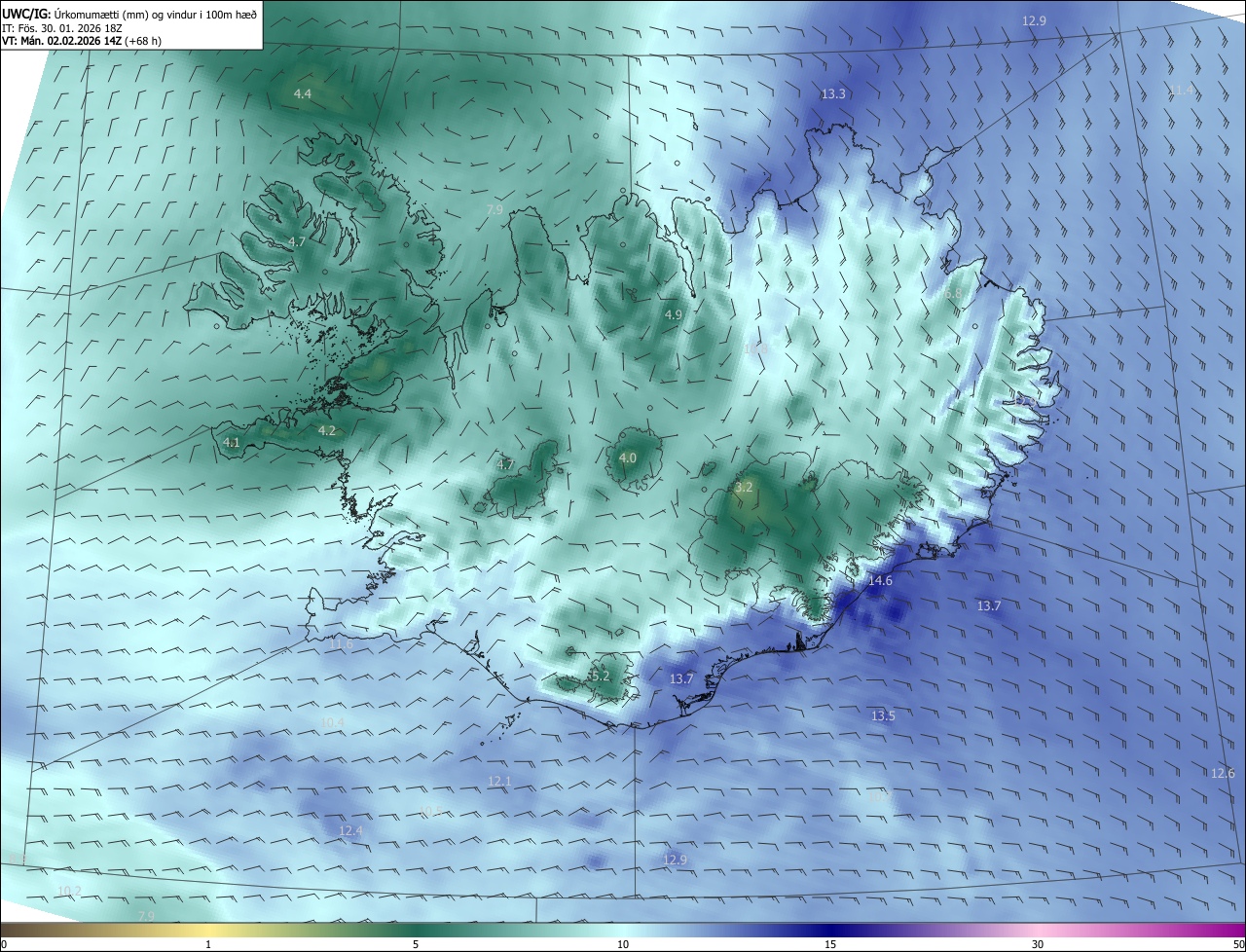Click the 14.6 value on the map
The width and height of the screenshot is (1246, 952).
click(x=880, y=580)
